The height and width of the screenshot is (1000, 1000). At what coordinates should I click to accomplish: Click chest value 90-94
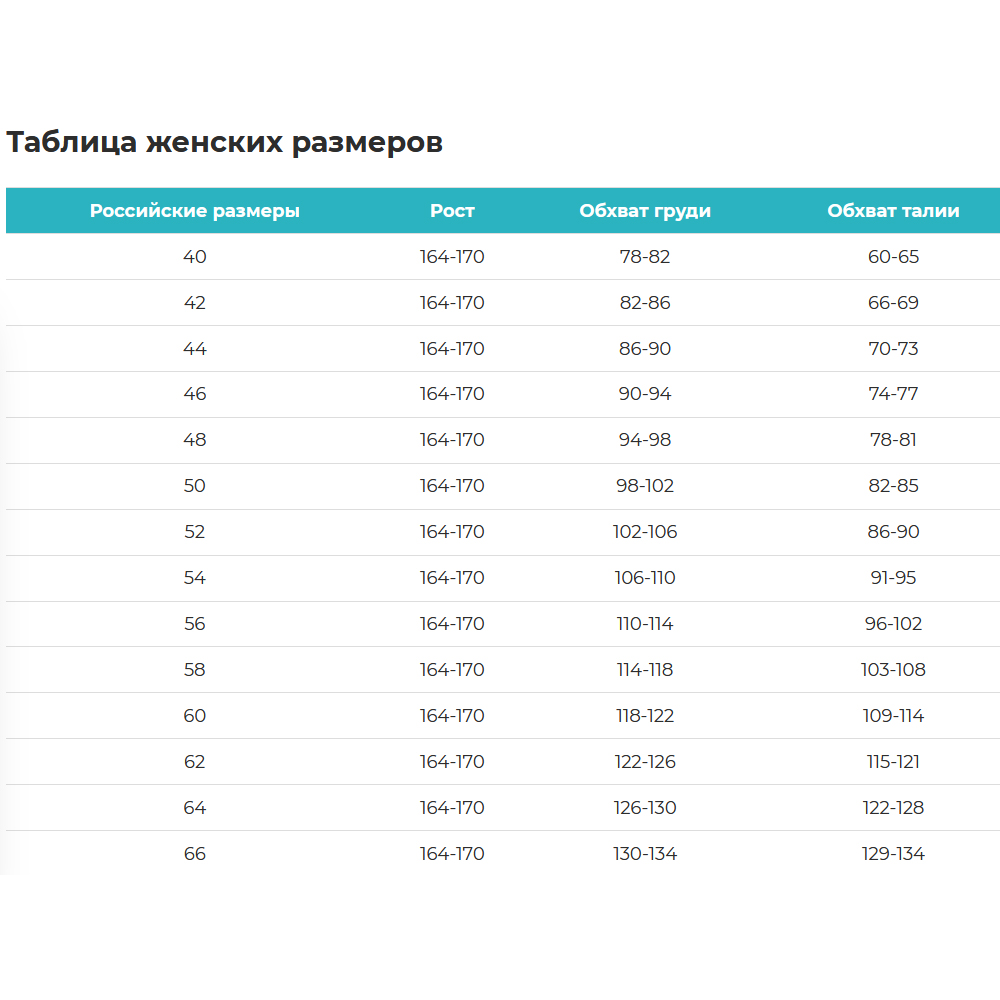(x=645, y=394)
